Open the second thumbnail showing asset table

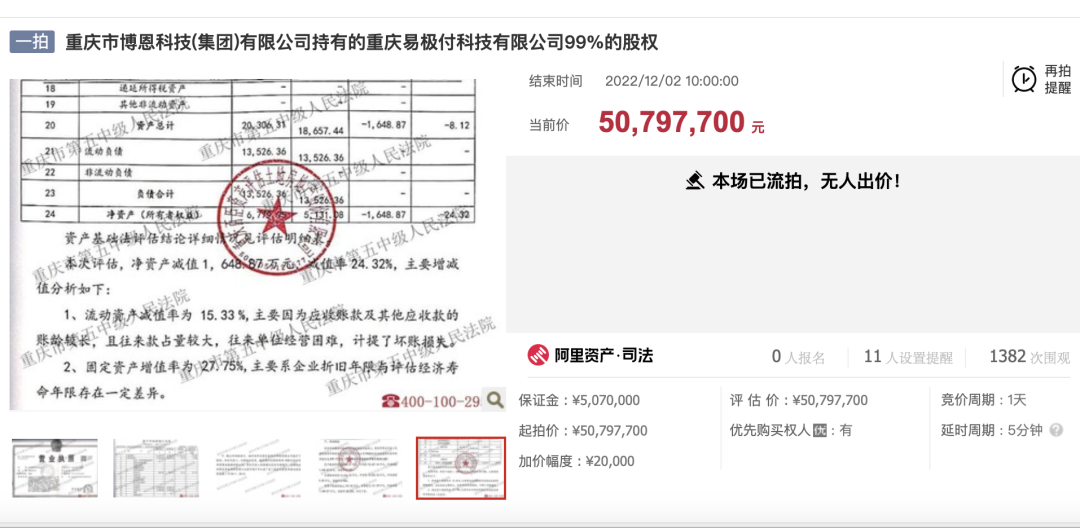tap(156, 468)
